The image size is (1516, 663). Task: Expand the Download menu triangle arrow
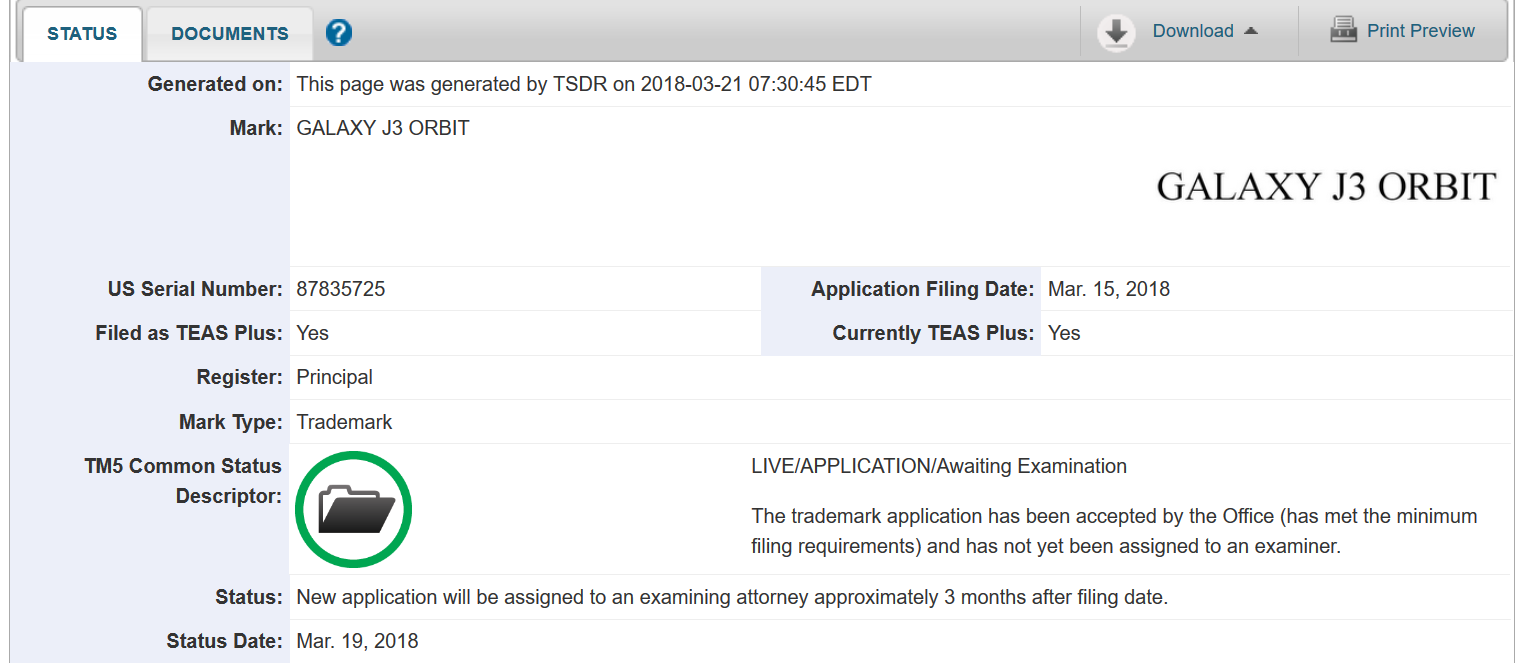tap(1250, 31)
